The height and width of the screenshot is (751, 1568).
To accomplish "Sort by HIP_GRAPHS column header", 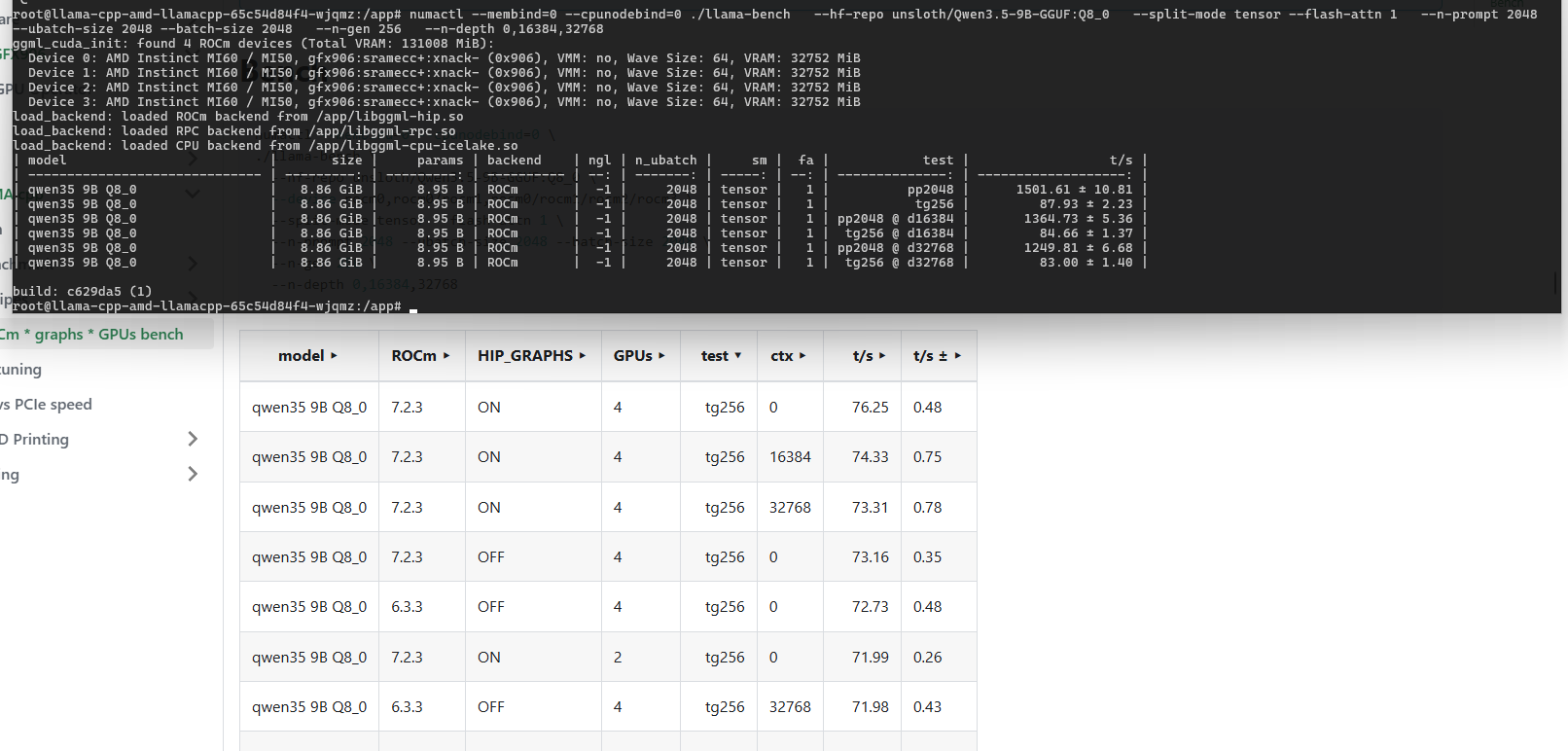I will click(532, 356).
